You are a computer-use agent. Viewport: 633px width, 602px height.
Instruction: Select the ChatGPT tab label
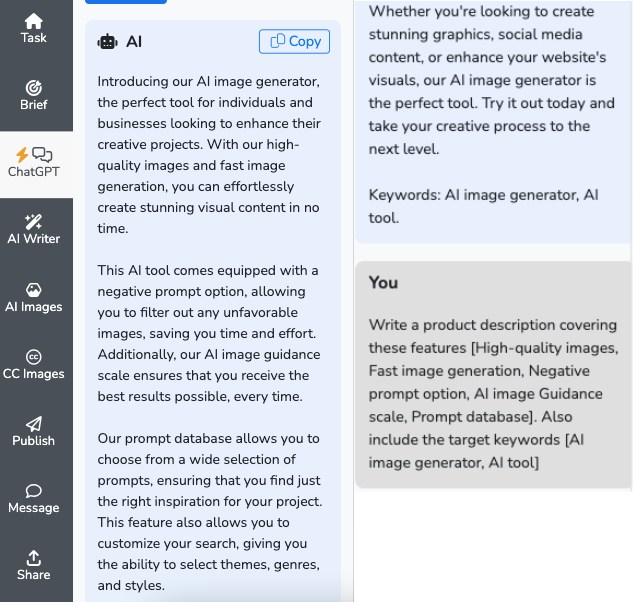34,172
